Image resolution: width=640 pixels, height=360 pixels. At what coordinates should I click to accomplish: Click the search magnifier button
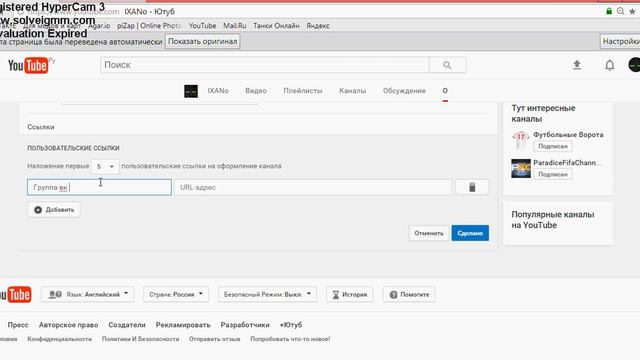coord(447,65)
